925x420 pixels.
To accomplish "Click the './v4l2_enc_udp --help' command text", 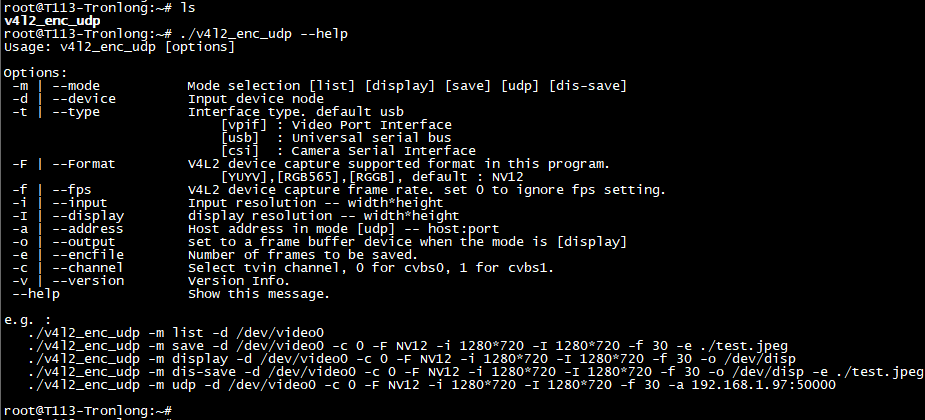I will [x=262, y=34].
